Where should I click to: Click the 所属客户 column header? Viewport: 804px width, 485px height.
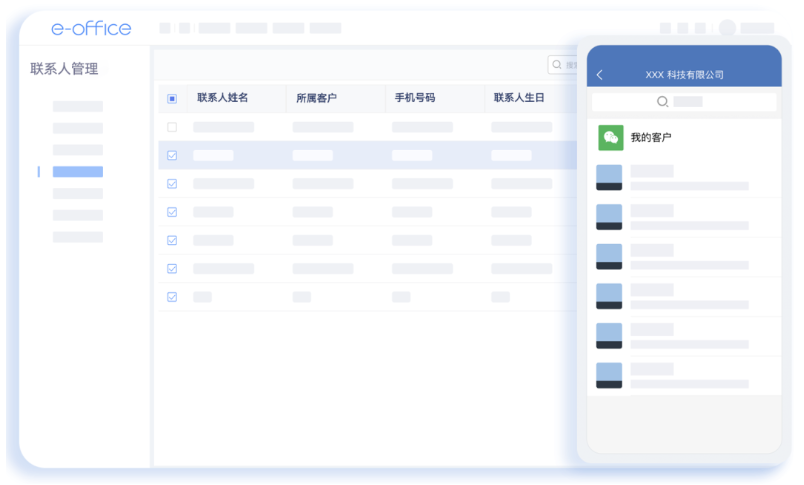coord(316,98)
